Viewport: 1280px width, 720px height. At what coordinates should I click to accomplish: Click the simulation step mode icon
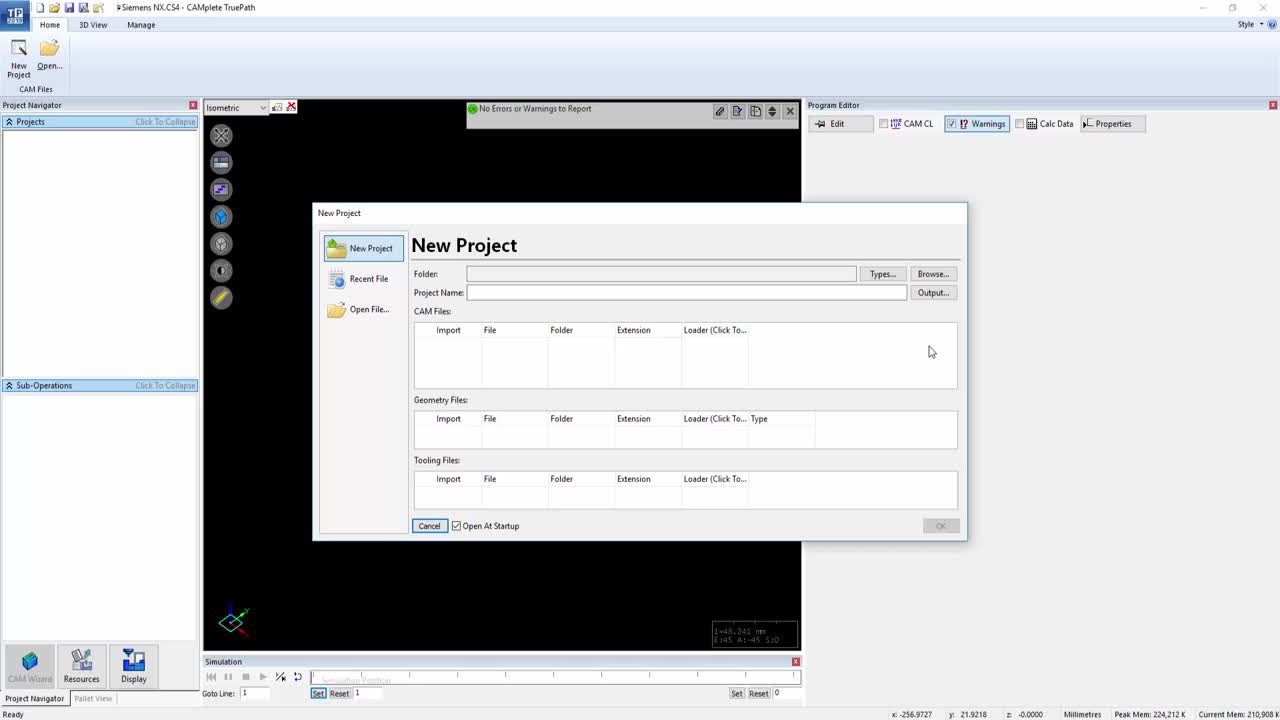280,677
